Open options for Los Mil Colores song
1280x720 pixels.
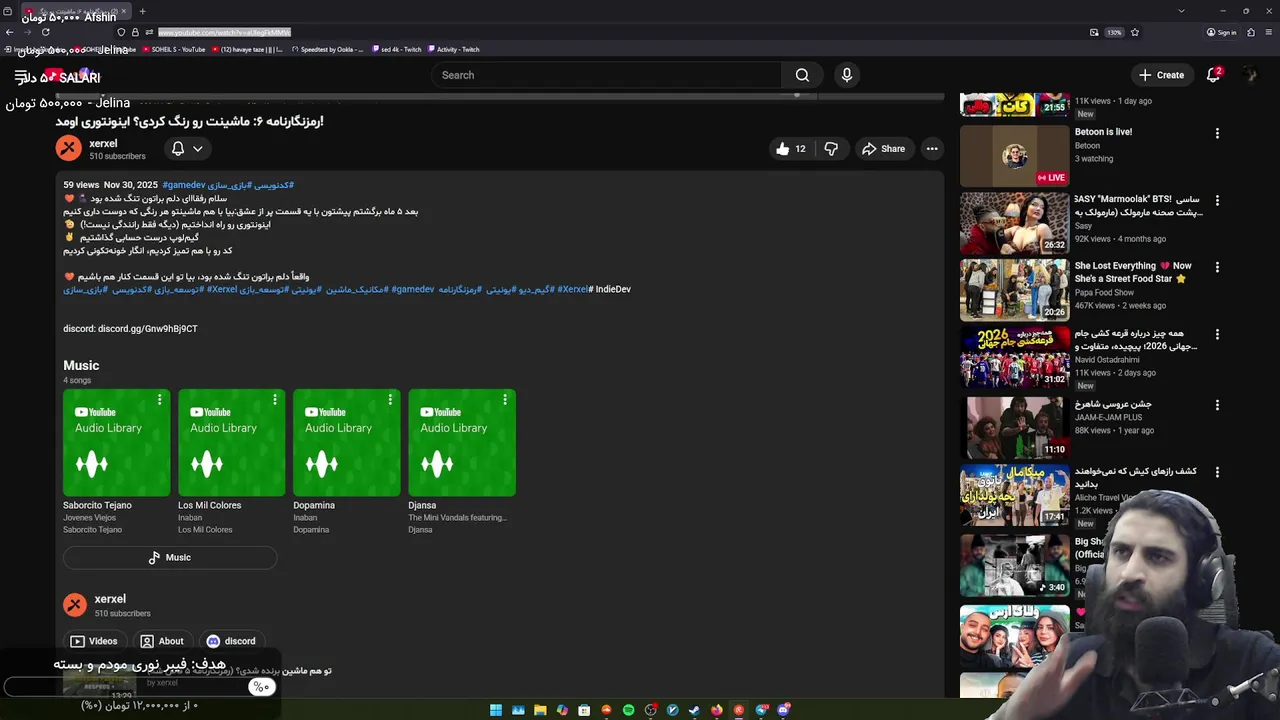pos(274,400)
